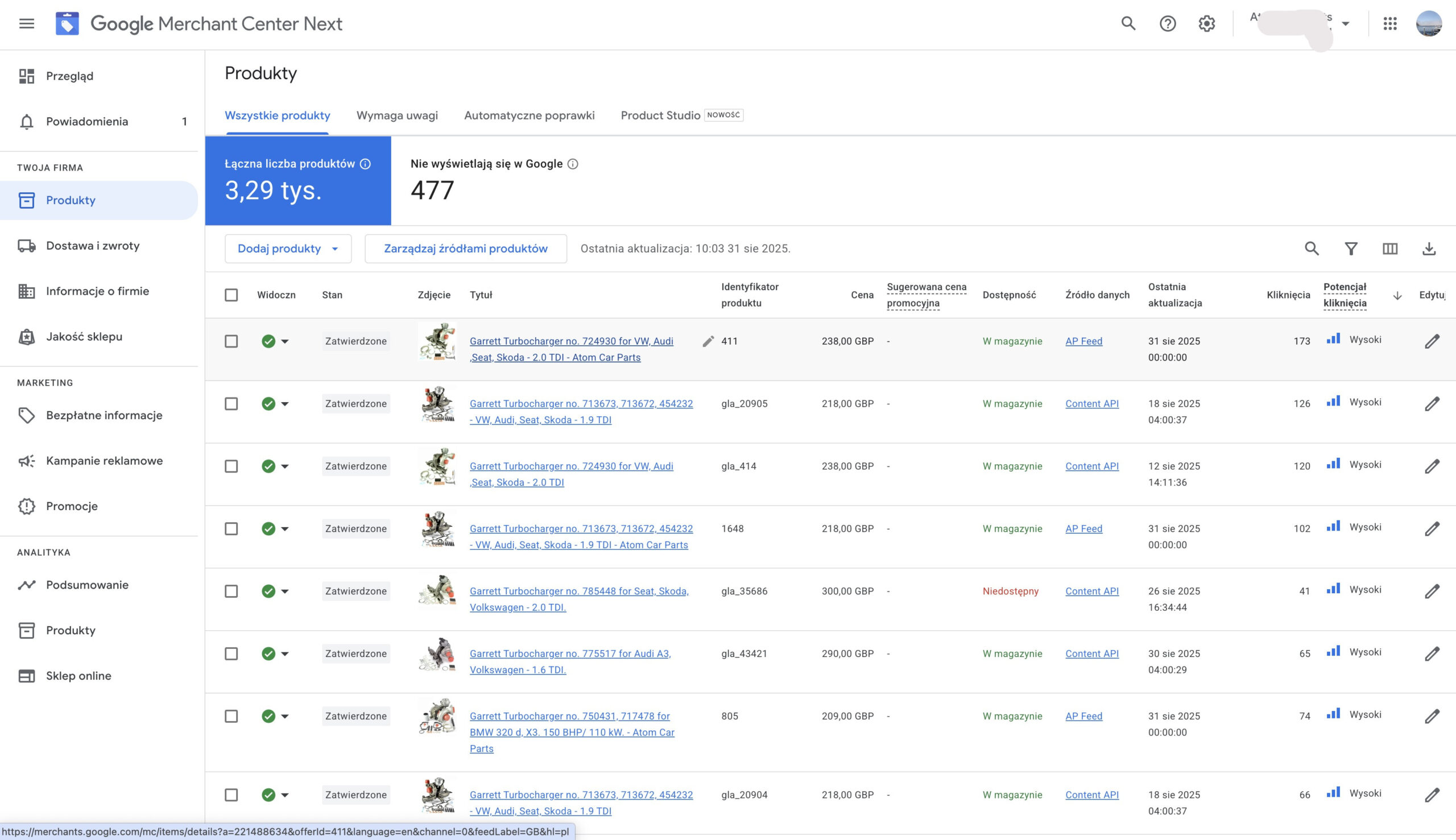Check the row for product gla_20904
The height and width of the screenshot is (840, 1456).
pyautogui.click(x=231, y=795)
